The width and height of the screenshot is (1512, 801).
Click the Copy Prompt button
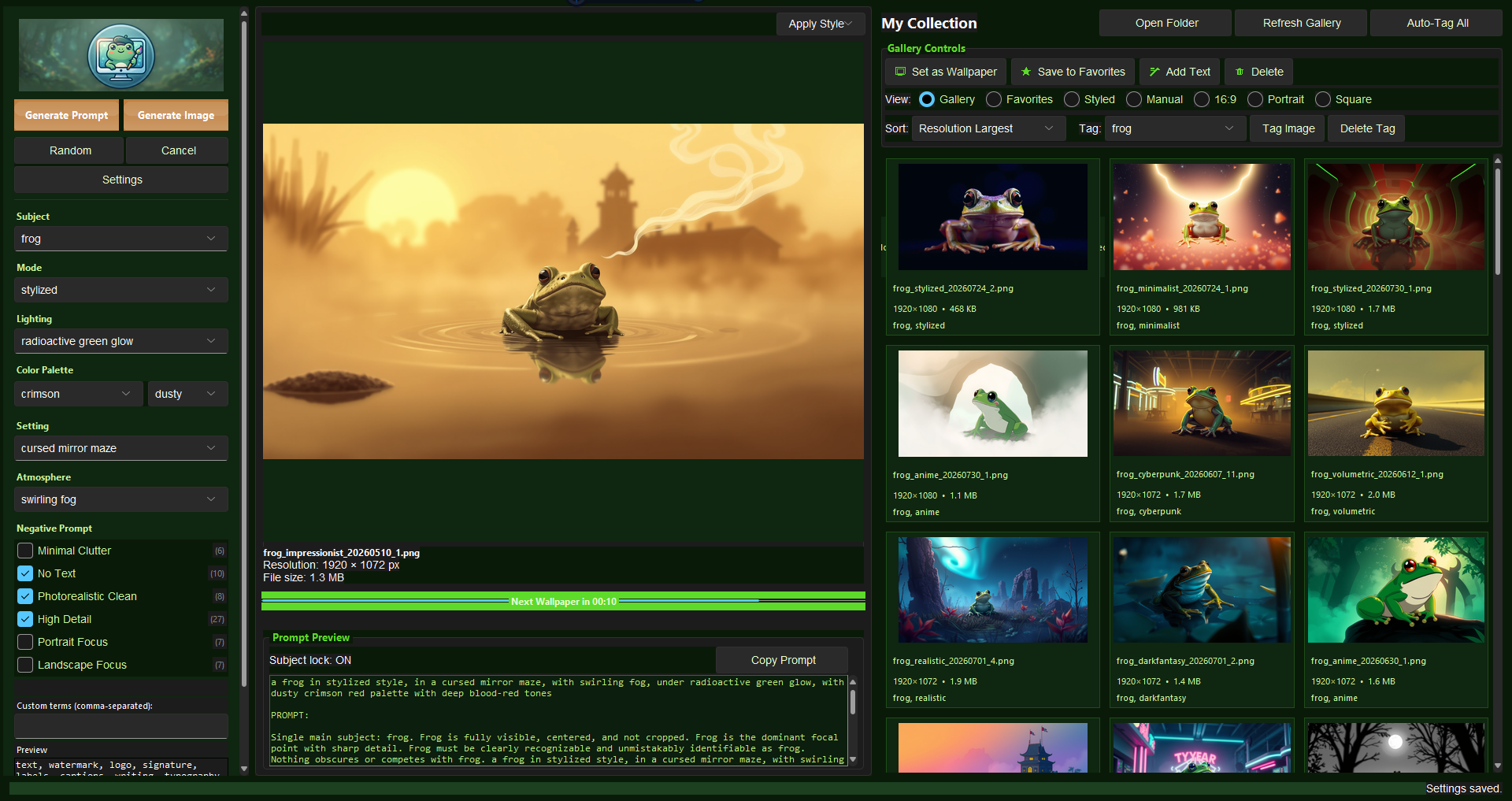[782, 660]
